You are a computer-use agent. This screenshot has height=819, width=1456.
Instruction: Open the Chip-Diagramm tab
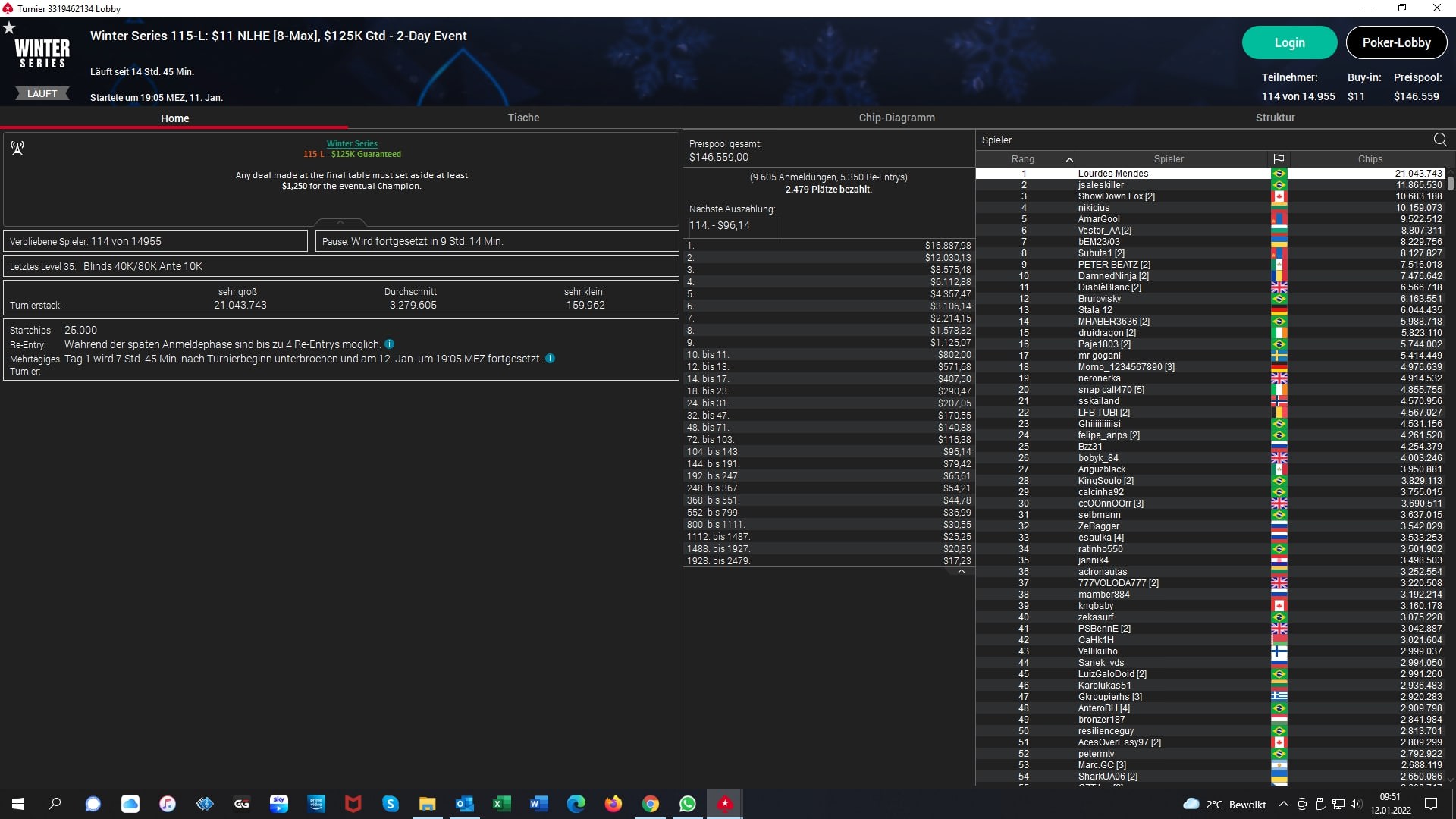click(896, 118)
